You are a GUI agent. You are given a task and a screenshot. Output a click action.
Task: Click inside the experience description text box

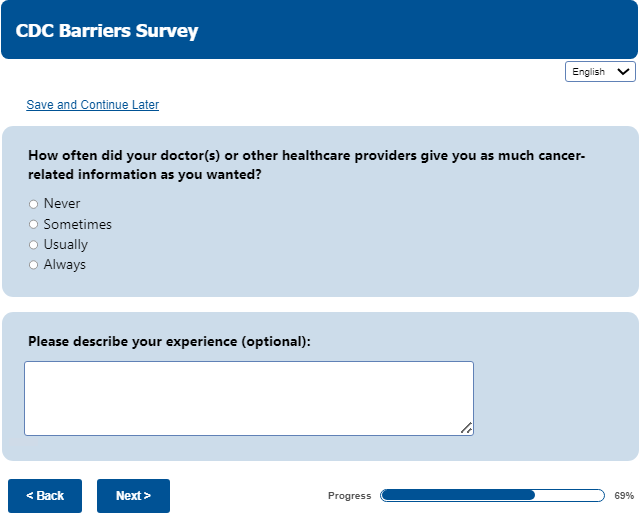(x=248, y=398)
